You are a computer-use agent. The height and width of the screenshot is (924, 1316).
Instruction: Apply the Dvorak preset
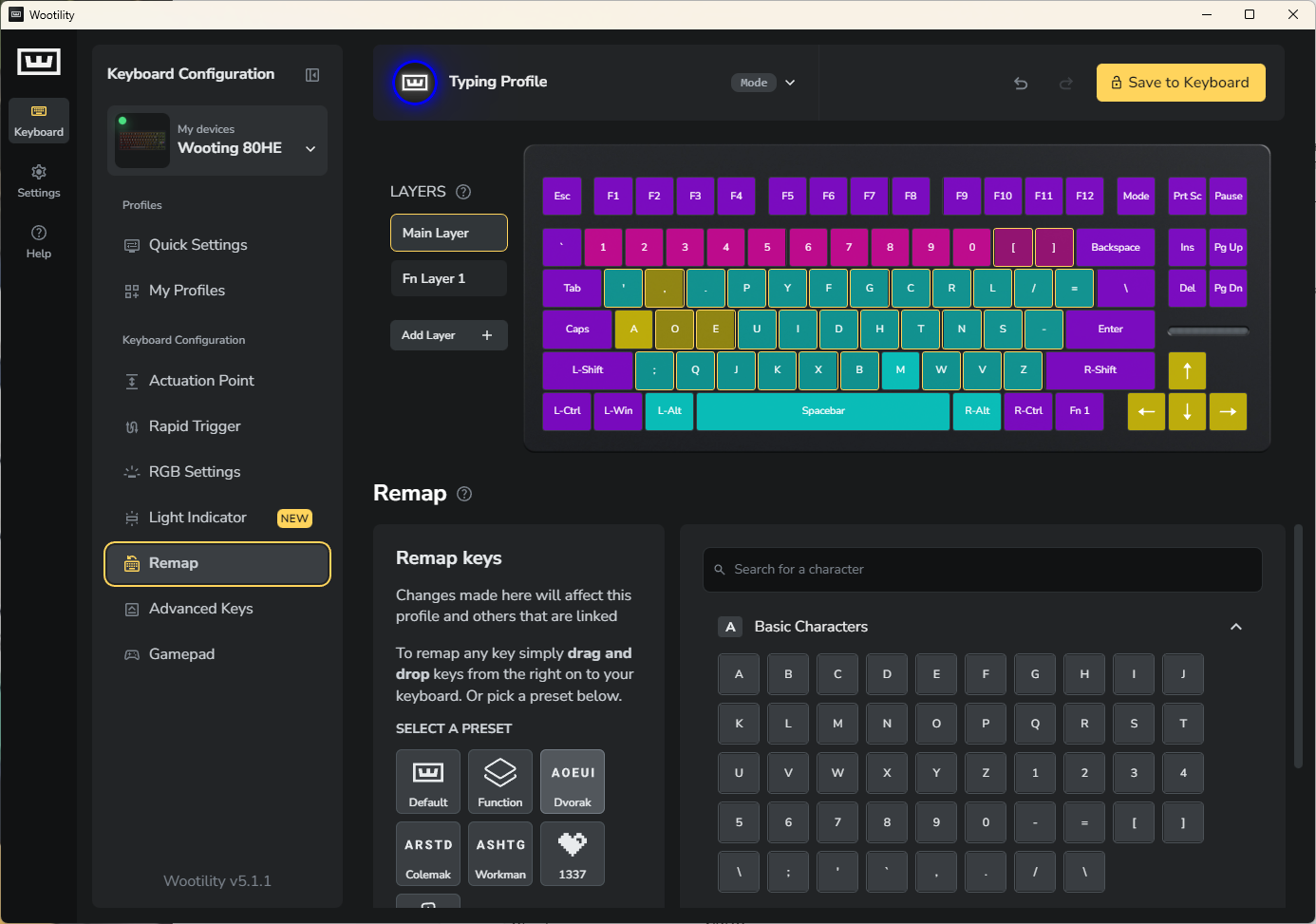[573, 782]
